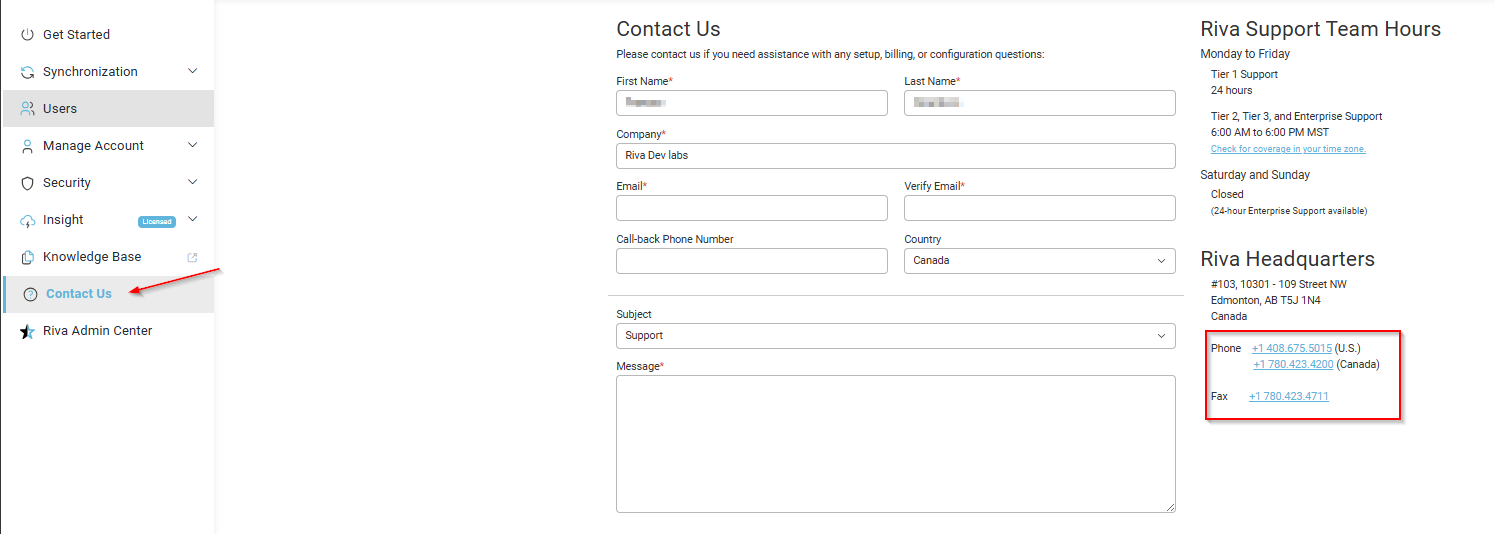Expand the Synchronization menu chevron
Viewport: 1495px width, 534px height.
[193, 71]
